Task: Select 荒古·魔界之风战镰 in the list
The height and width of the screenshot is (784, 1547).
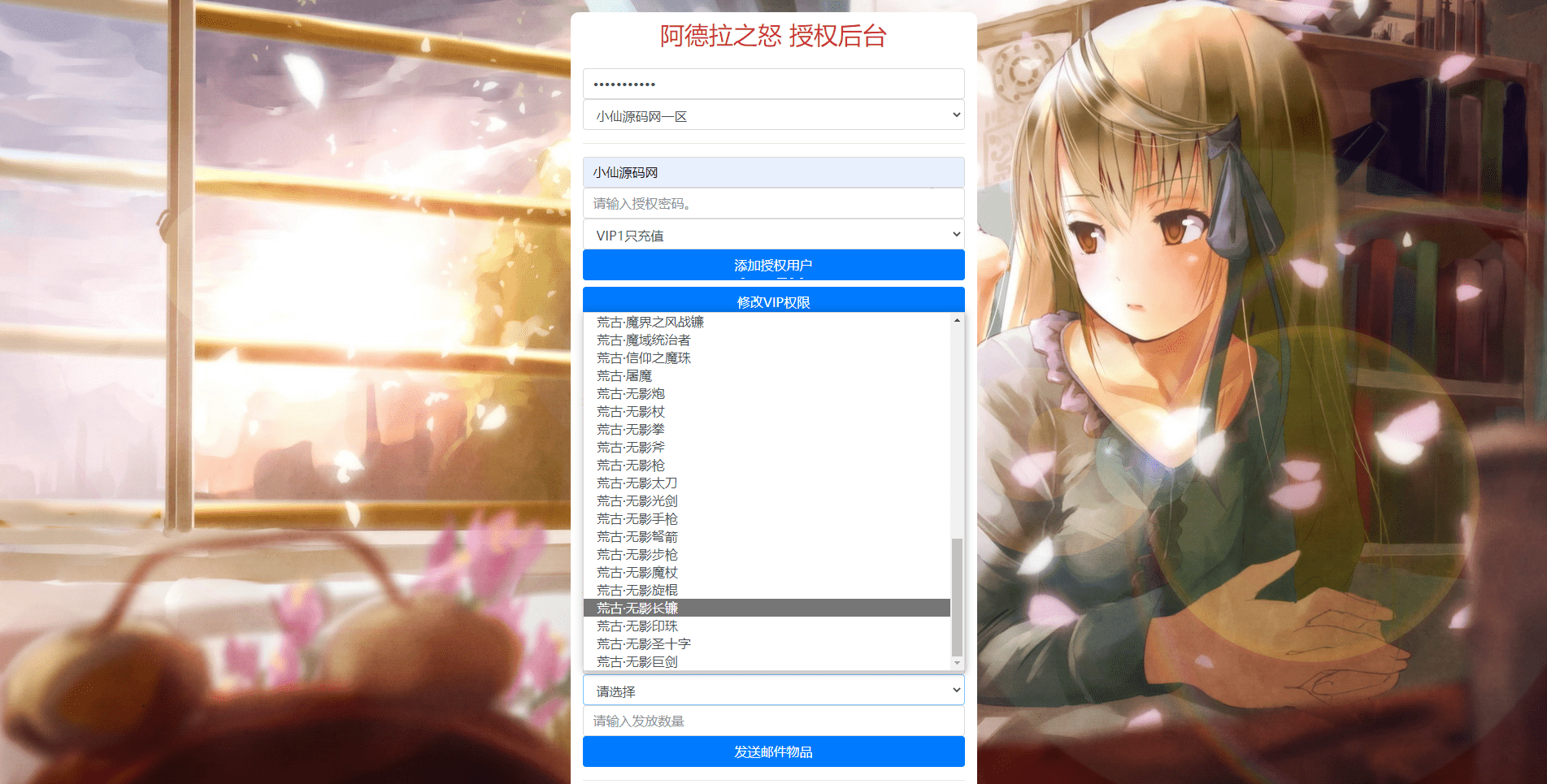Action: (x=767, y=323)
